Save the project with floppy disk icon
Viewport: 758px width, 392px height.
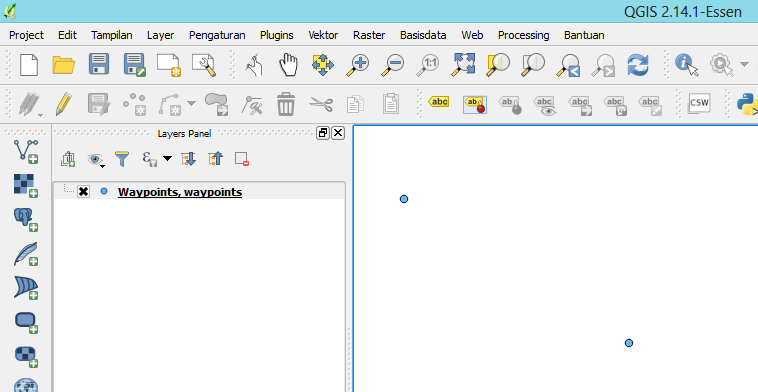coord(99,65)
